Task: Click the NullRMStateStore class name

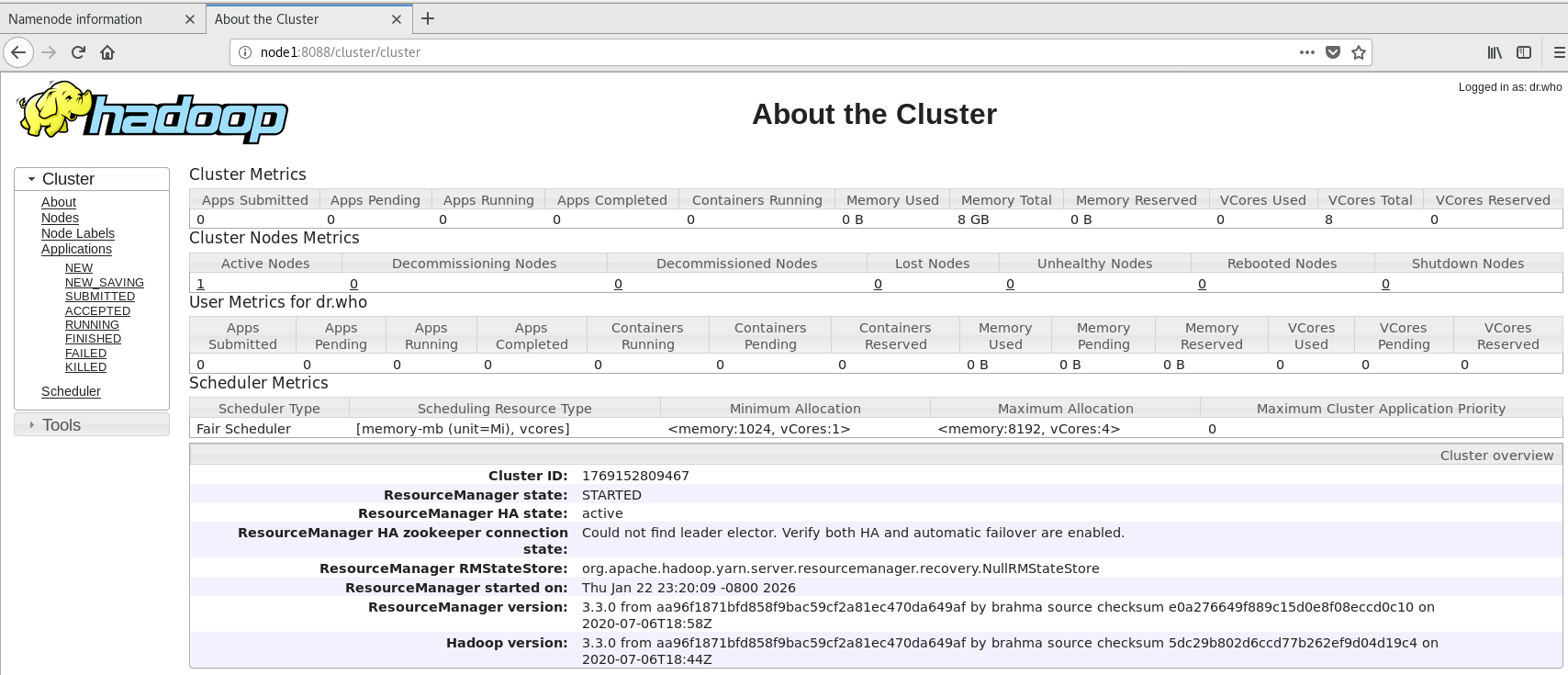Action: coord(840,568)
